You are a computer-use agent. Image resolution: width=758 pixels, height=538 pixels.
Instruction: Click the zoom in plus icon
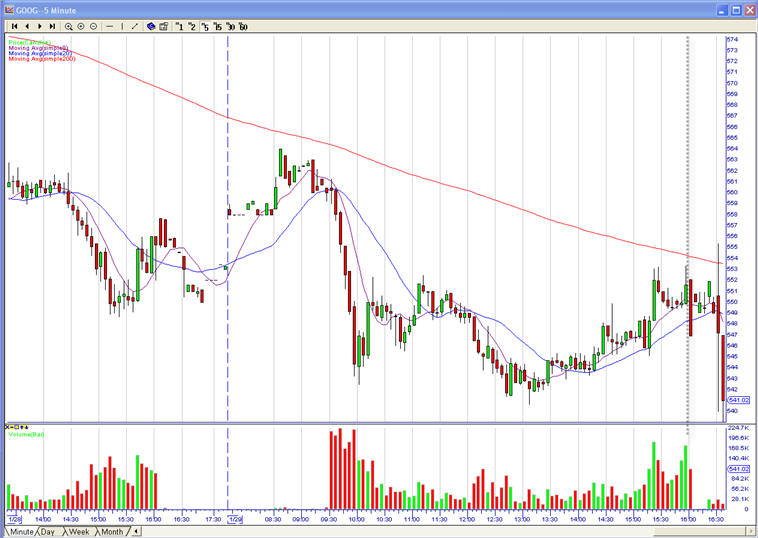[x=81, y=26]
